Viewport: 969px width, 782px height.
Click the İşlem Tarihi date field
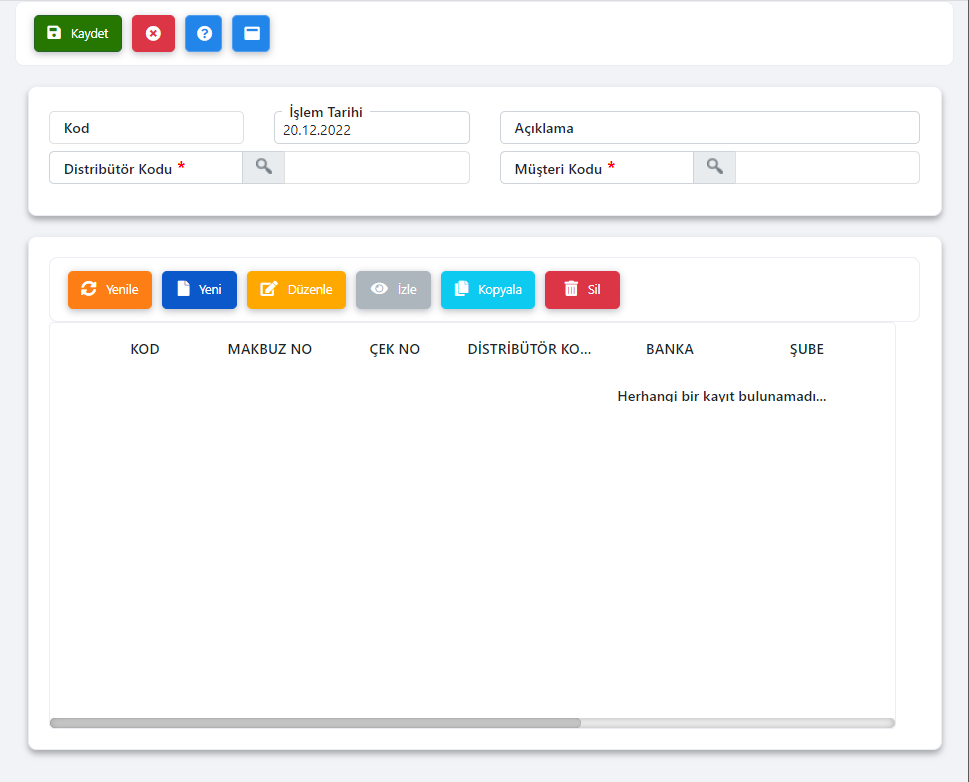(x=371, y=129)
